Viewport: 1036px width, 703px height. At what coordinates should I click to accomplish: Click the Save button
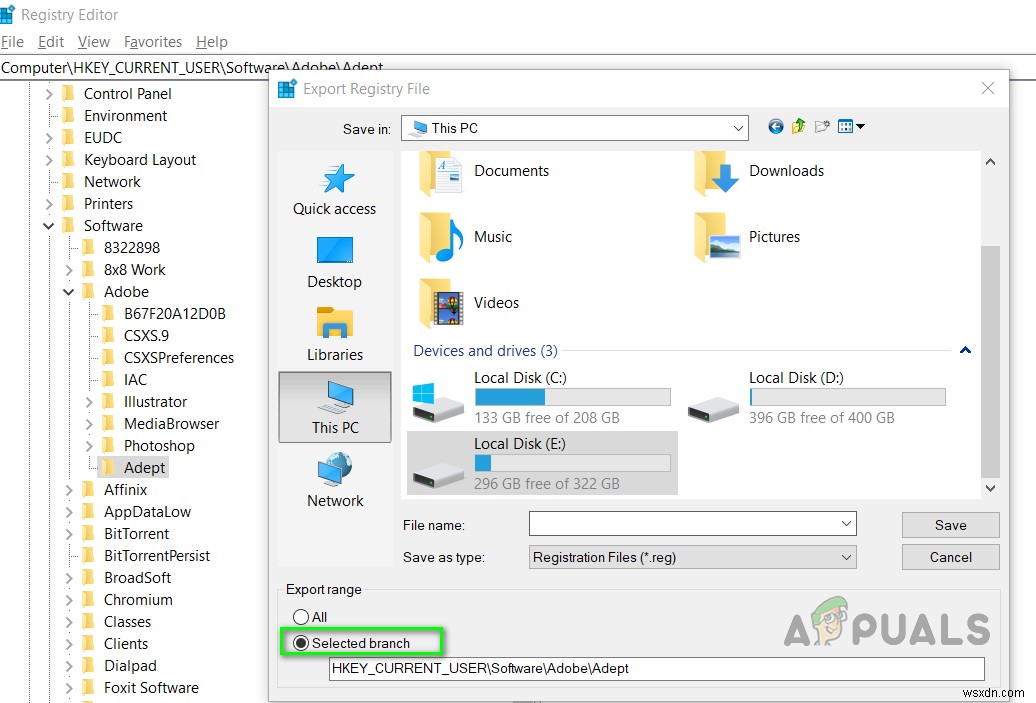tap(949, 524)
